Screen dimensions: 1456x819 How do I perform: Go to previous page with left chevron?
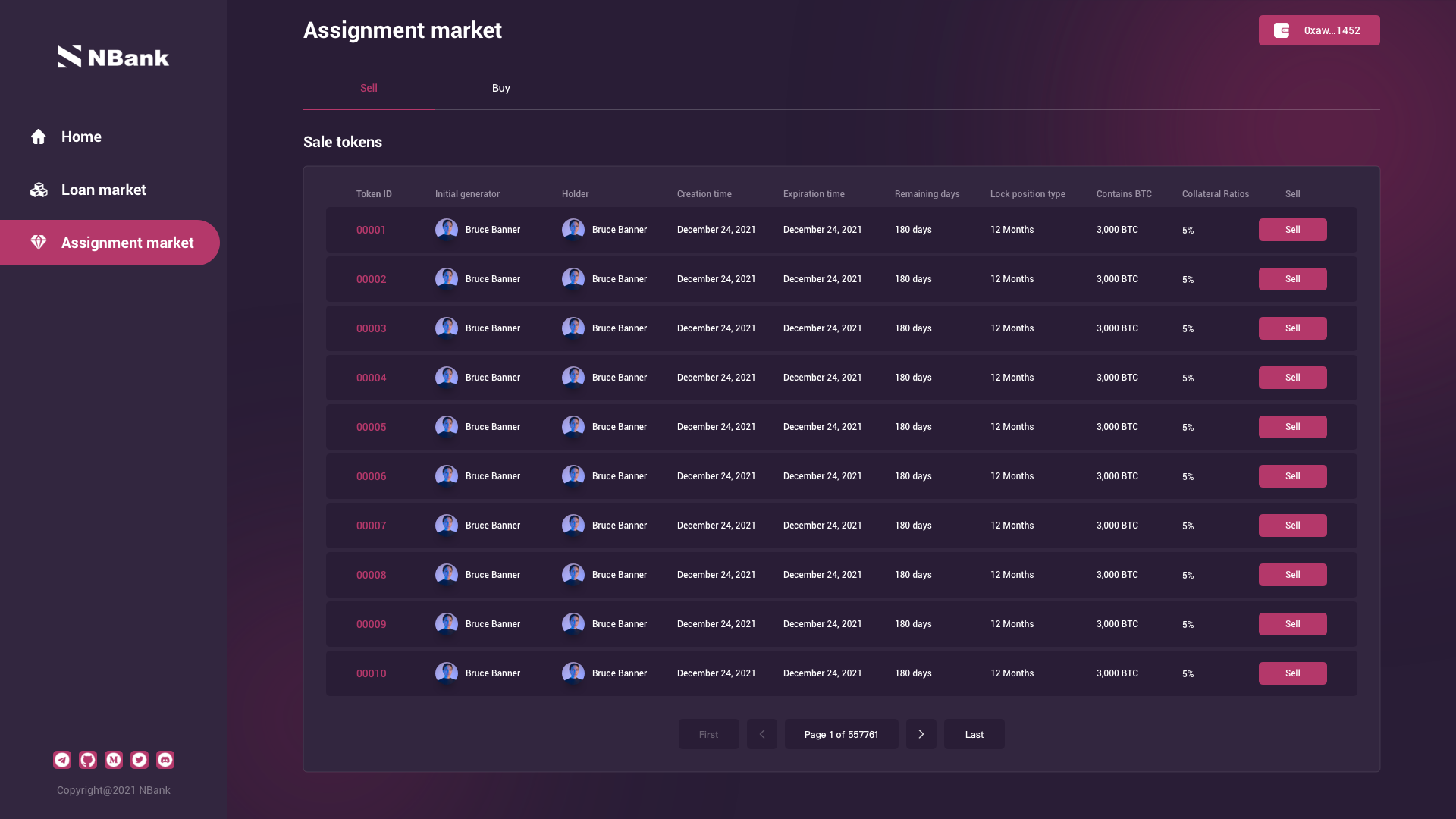(x=762, y=734)
